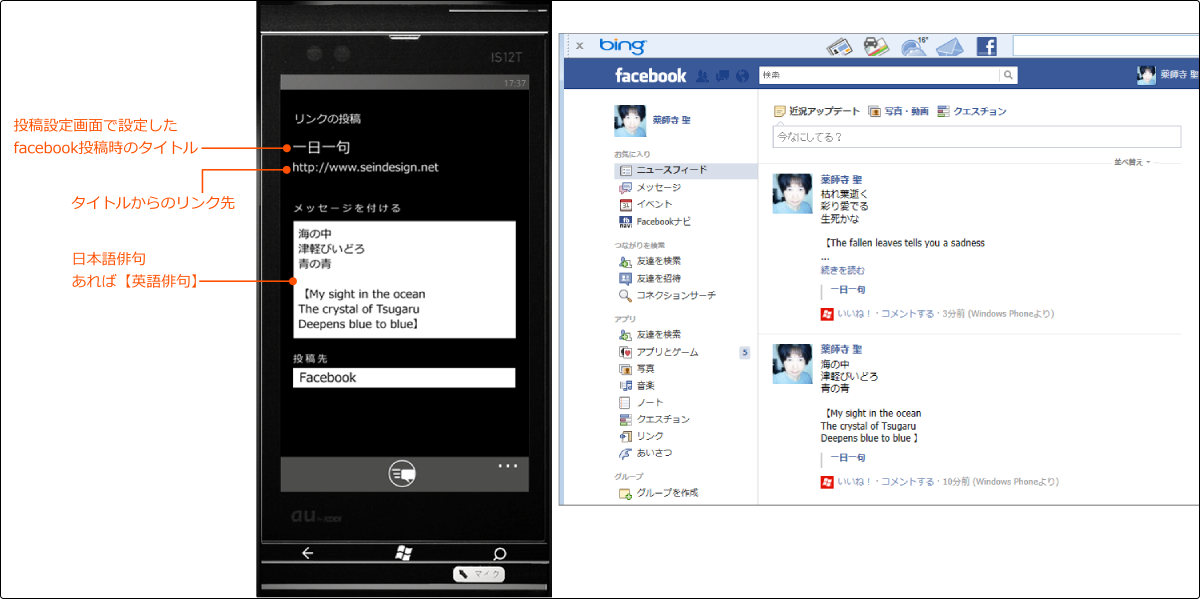
Task: Select the クエスチョン composer tab
Action: 972,111
